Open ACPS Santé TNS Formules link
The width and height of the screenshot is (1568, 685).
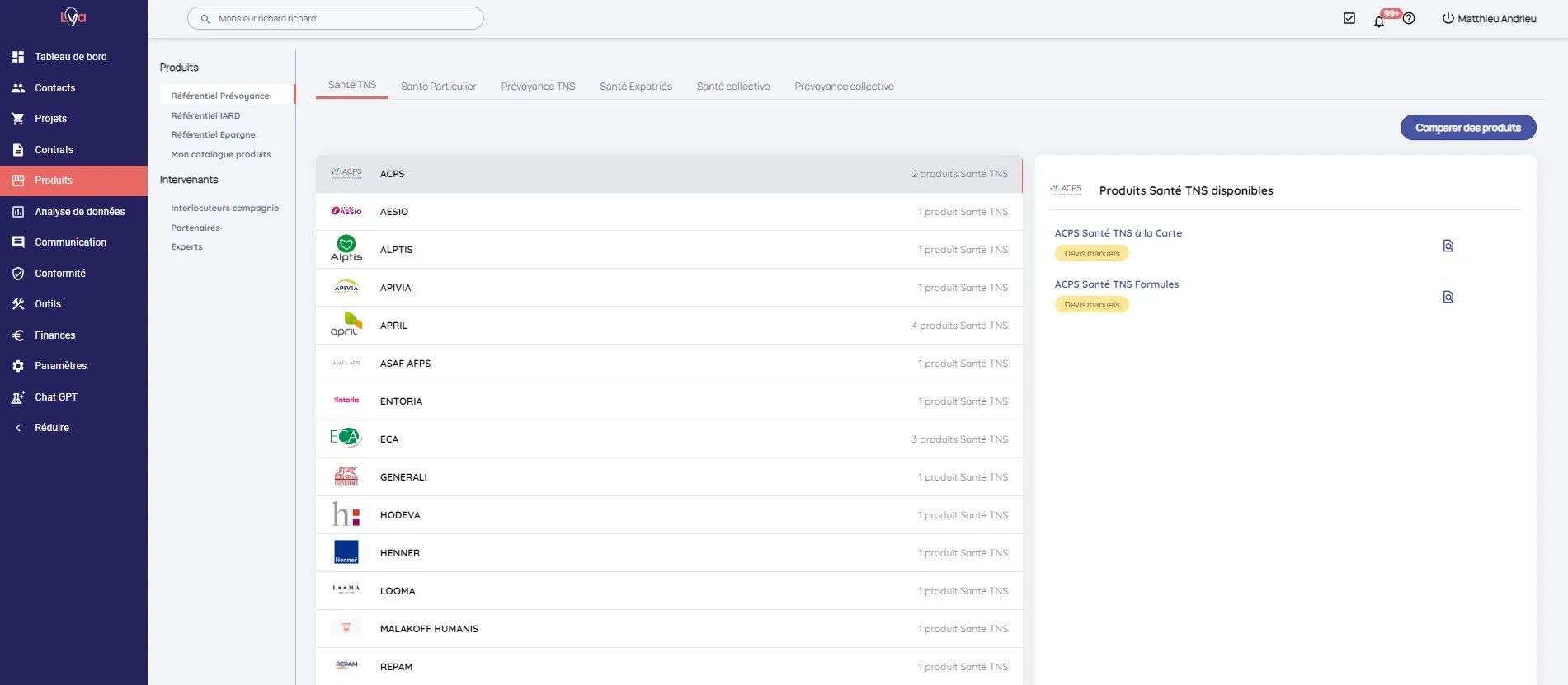pos(1116,284)
